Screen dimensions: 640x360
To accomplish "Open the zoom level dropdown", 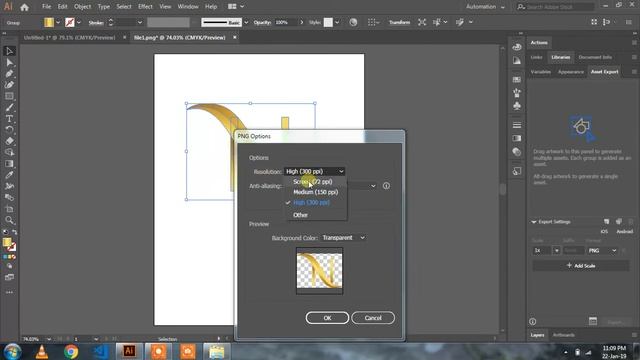I will (x=49, y=339).
